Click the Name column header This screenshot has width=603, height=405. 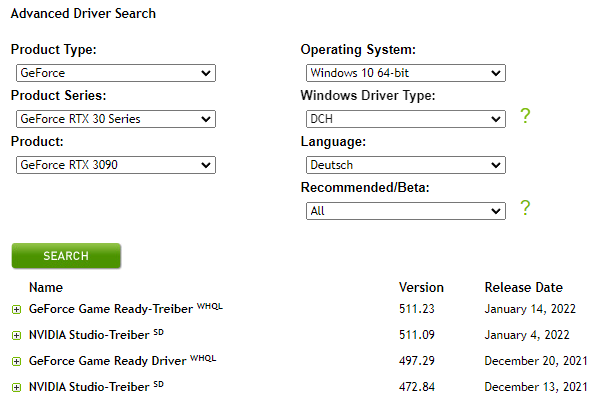tap(46, 287)
